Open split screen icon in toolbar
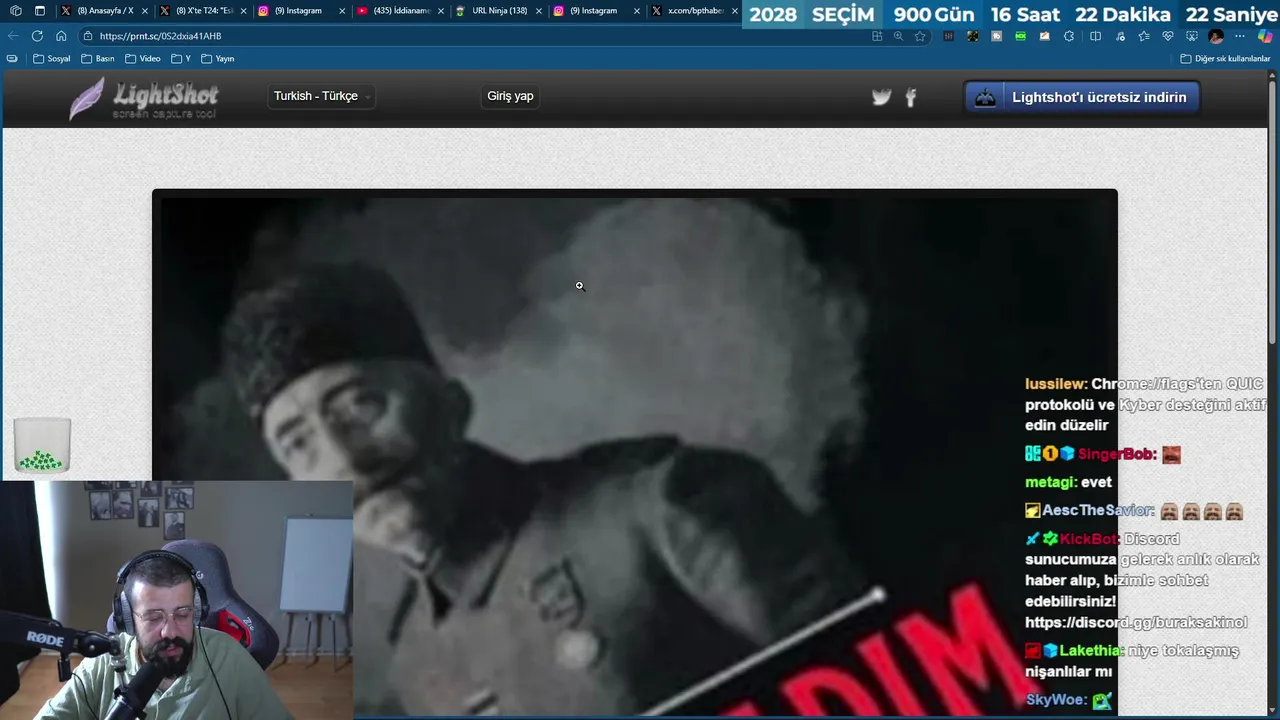This screenshot has width=1280, height=720. [1095, 36]
